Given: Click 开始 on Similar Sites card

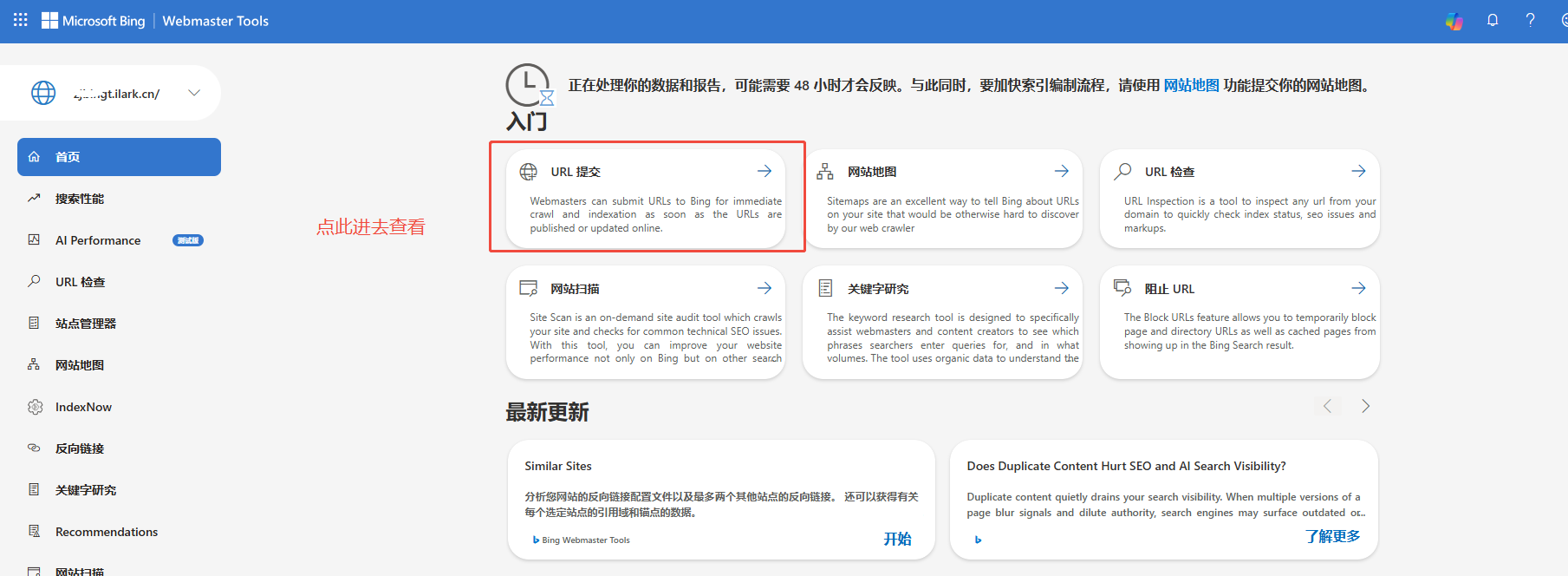Looking at the screenshot, I should [x=897, y=539].
